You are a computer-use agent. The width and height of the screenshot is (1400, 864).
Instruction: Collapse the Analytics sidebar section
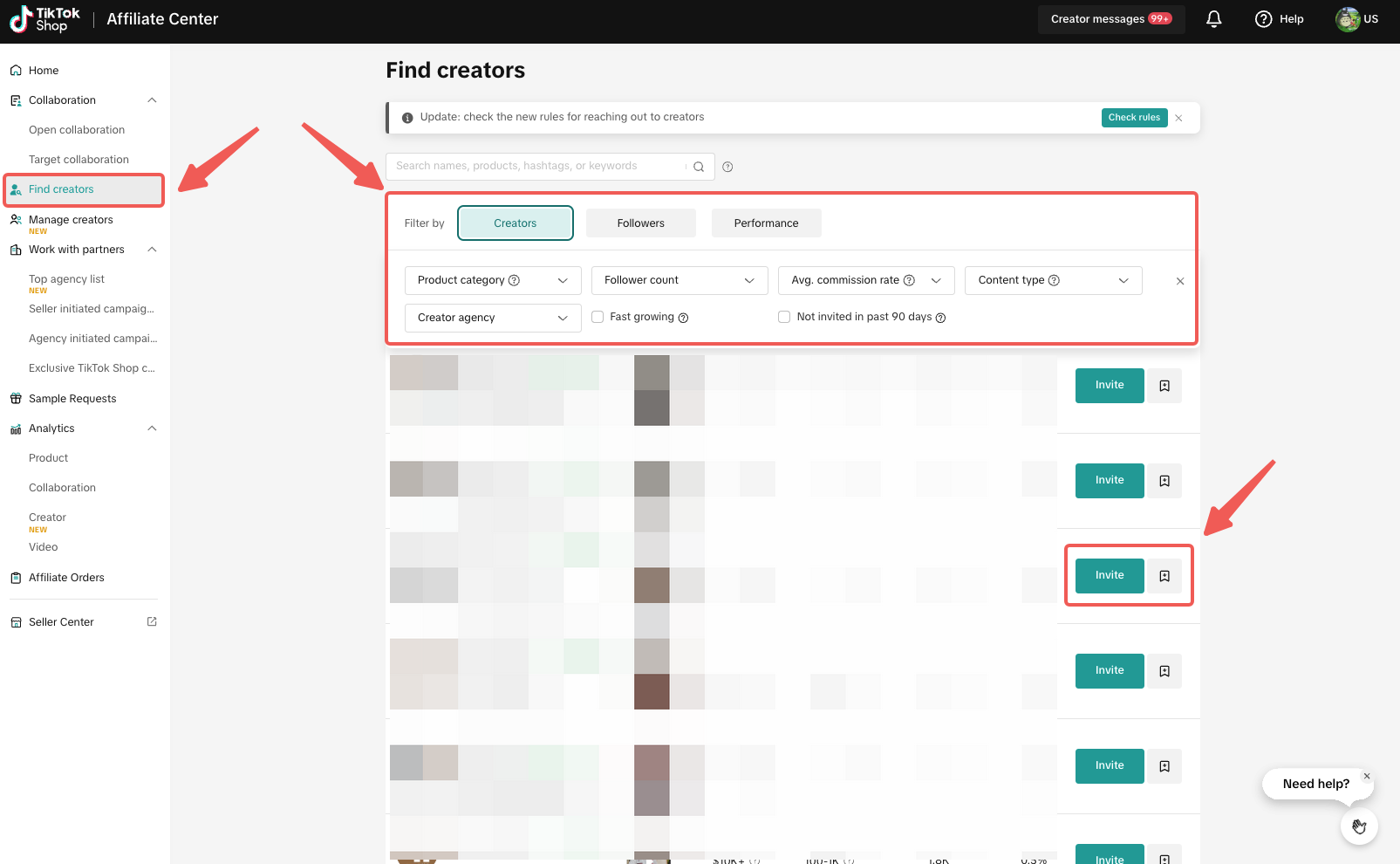[x=152, y=429]
